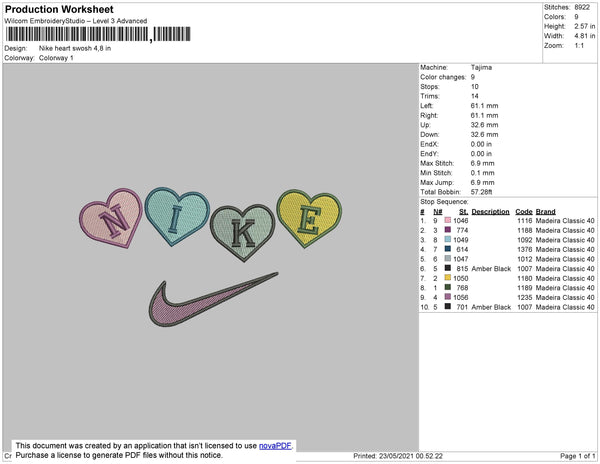Click the Left 61.1 mm row
The height and width of the screenshot is (464, 600).
click(459, 106)
